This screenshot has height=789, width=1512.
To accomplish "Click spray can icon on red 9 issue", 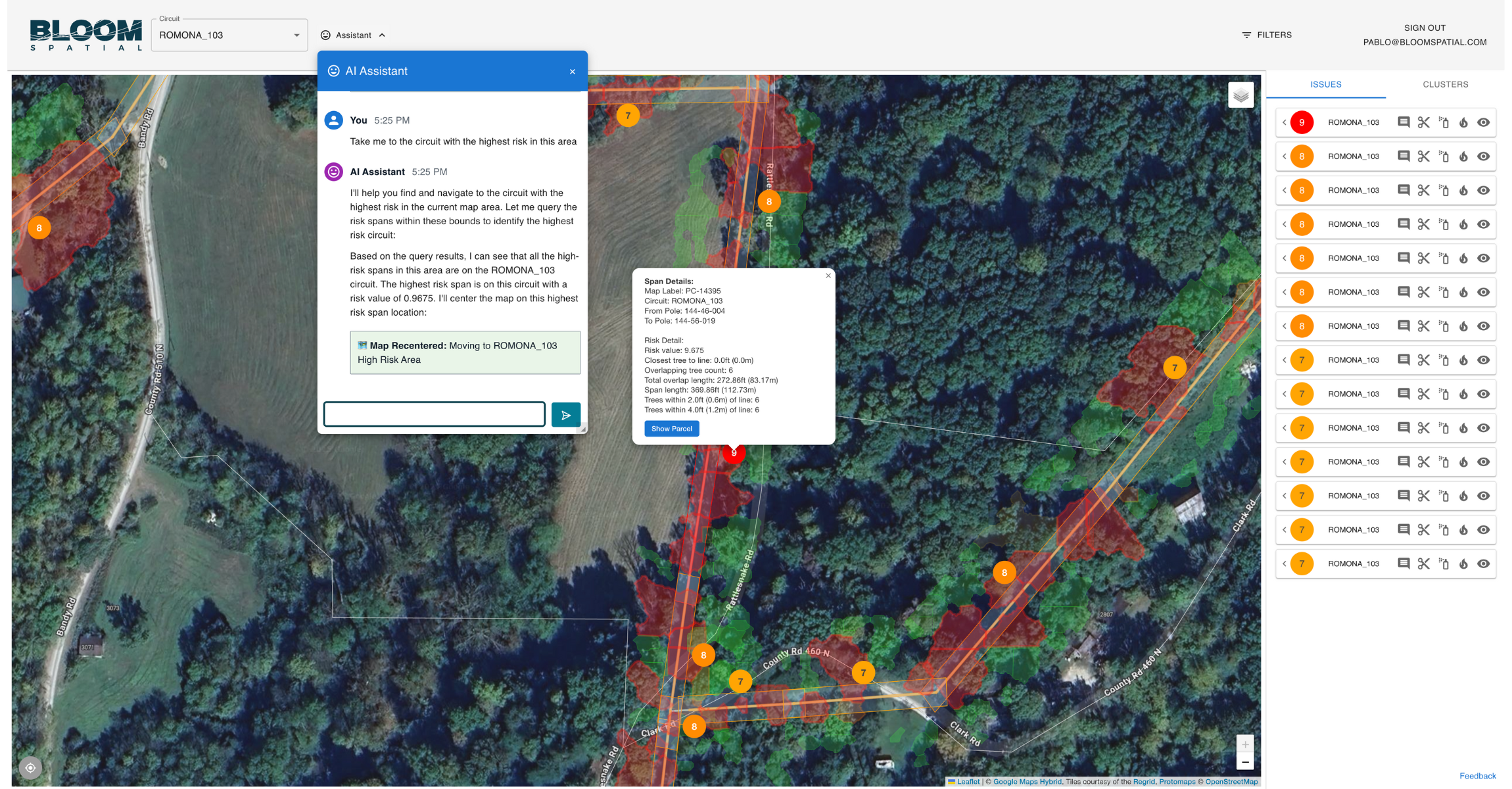I will 1444,122.
